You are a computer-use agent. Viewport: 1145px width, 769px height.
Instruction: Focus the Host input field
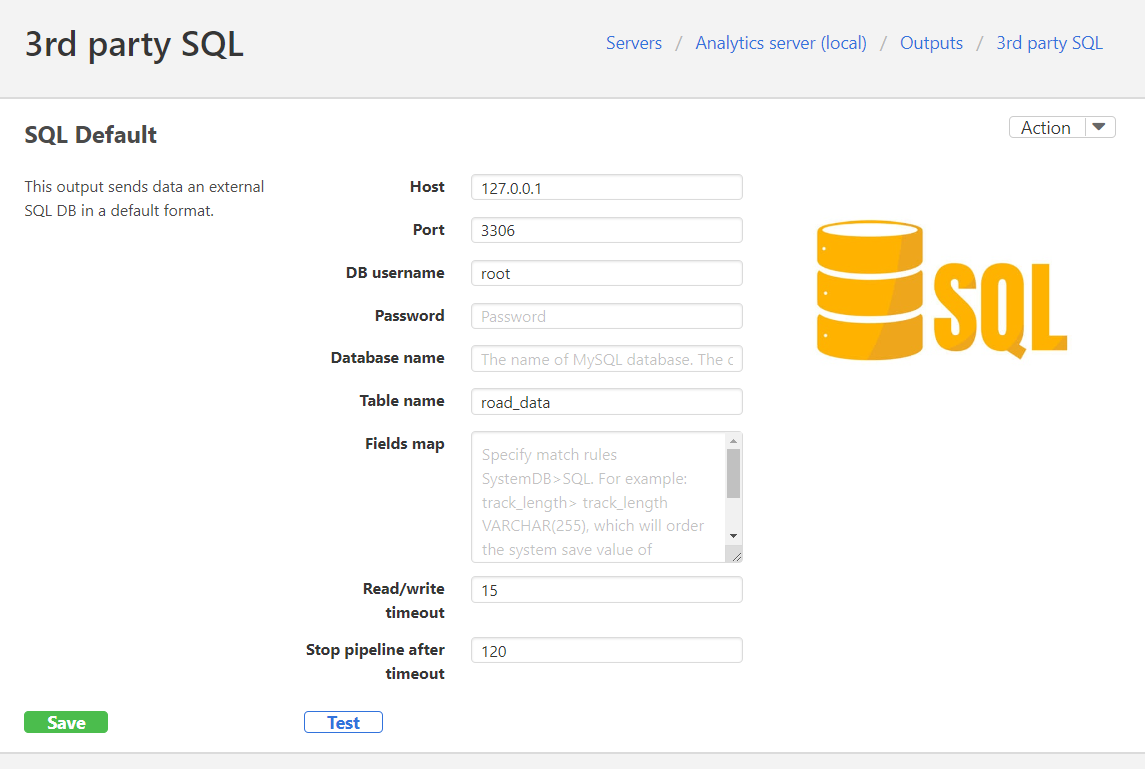(x=607, y=188)
